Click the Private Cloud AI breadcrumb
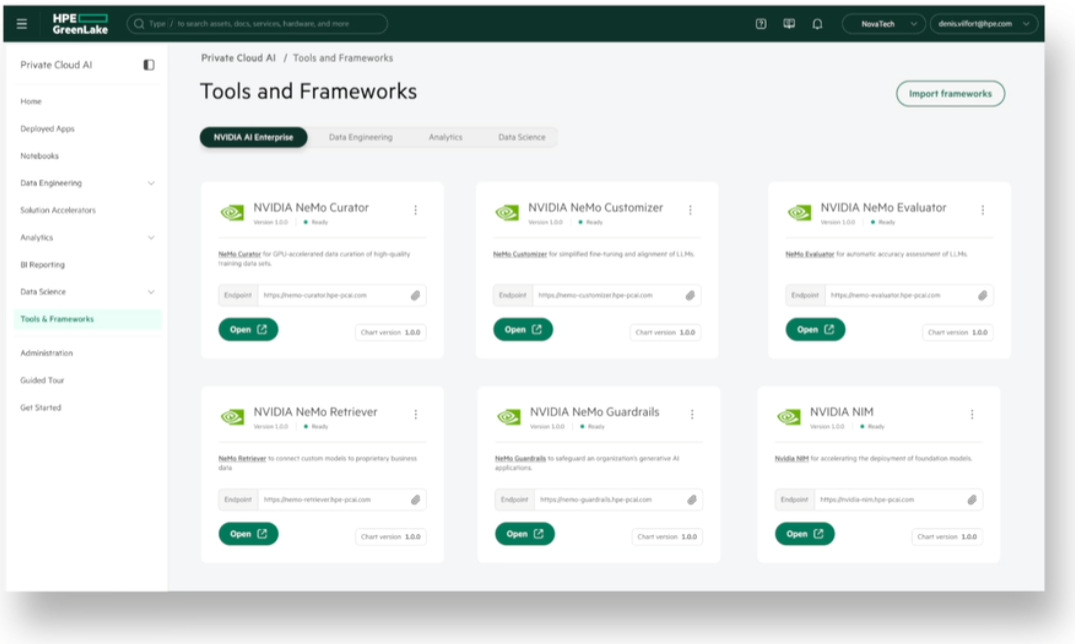This screenshot has height=644, width=1075. [238, 58]
